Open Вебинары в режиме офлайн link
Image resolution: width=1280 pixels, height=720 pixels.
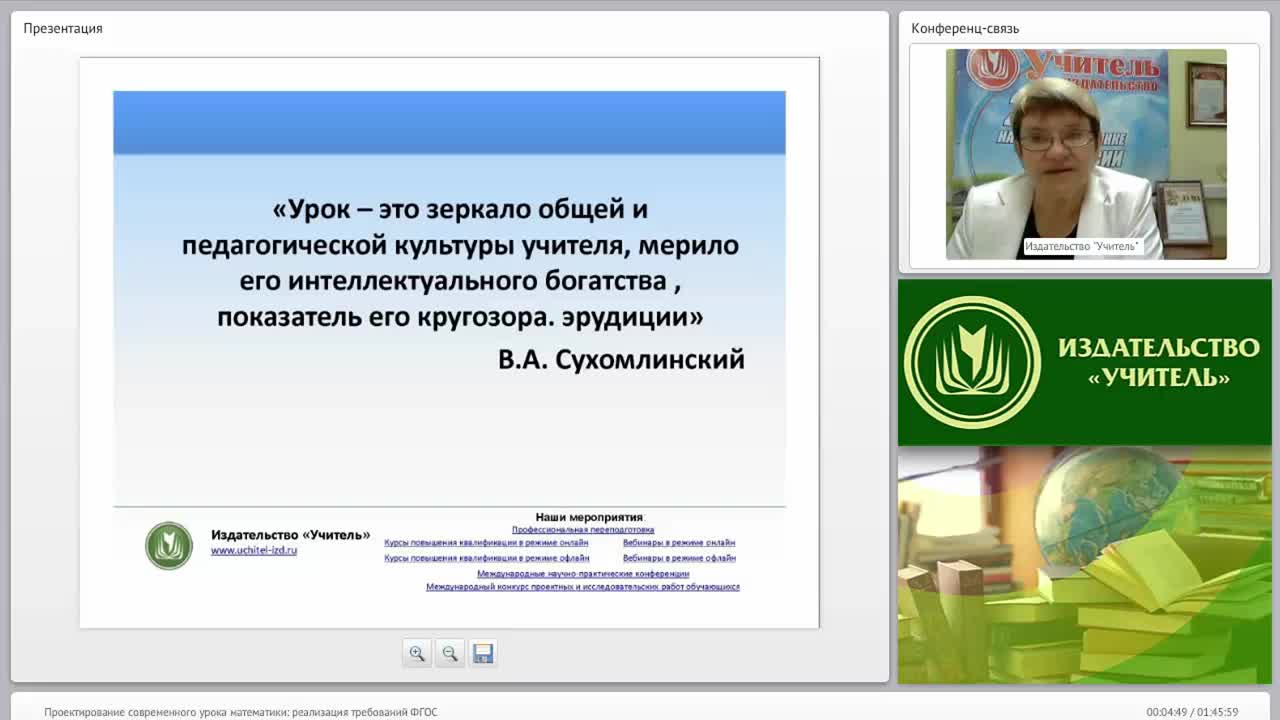[679, 558]
